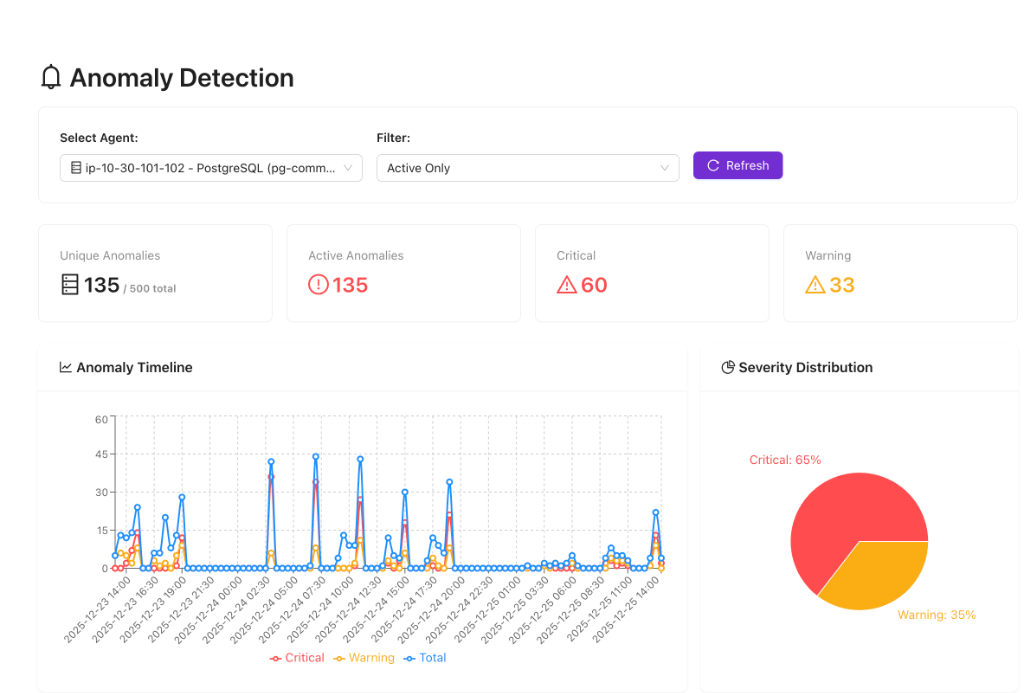Click the list icon in Unique Anomalies card
This screenshot has height=693, width=1024.
69,285
